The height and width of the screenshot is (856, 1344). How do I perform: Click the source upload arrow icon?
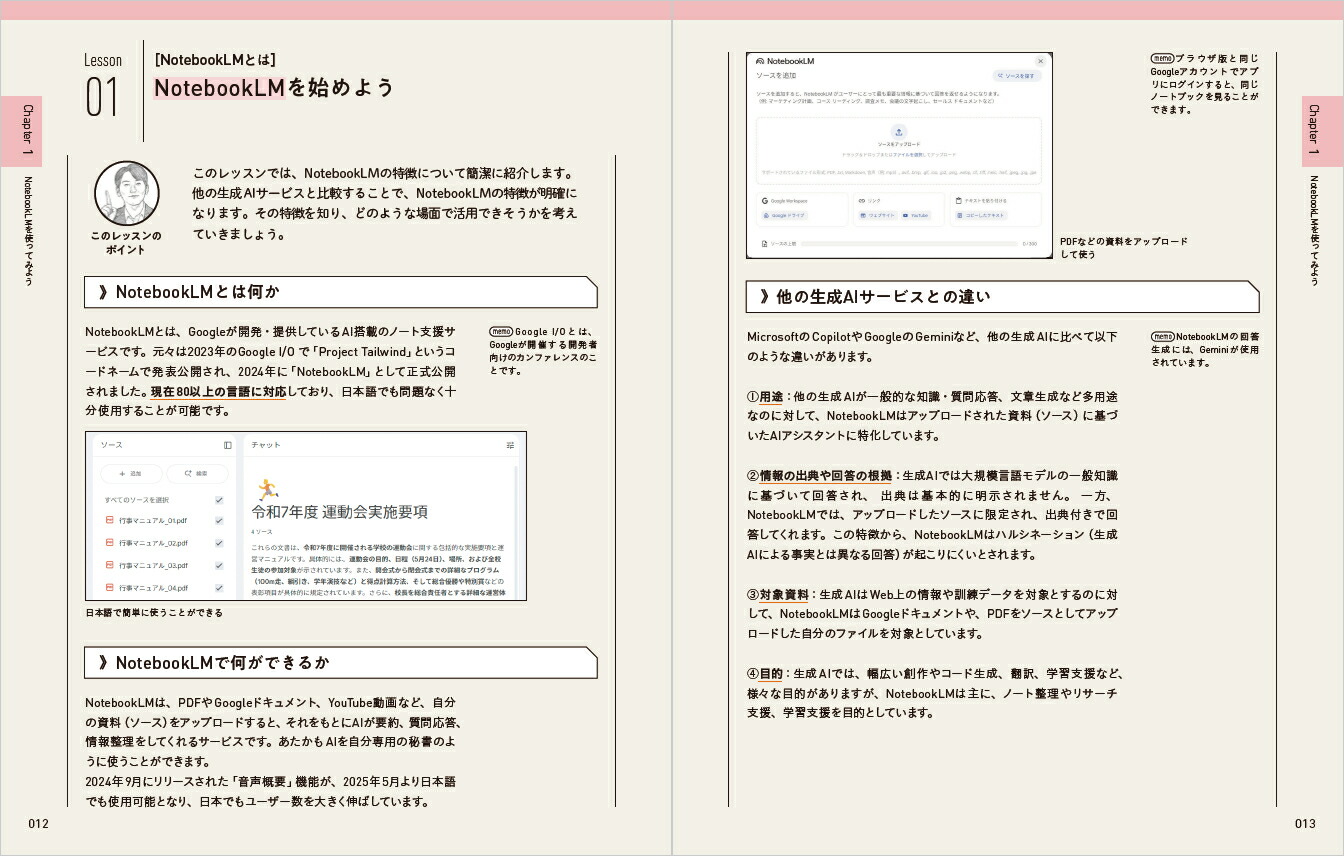(x=899, y=133)
